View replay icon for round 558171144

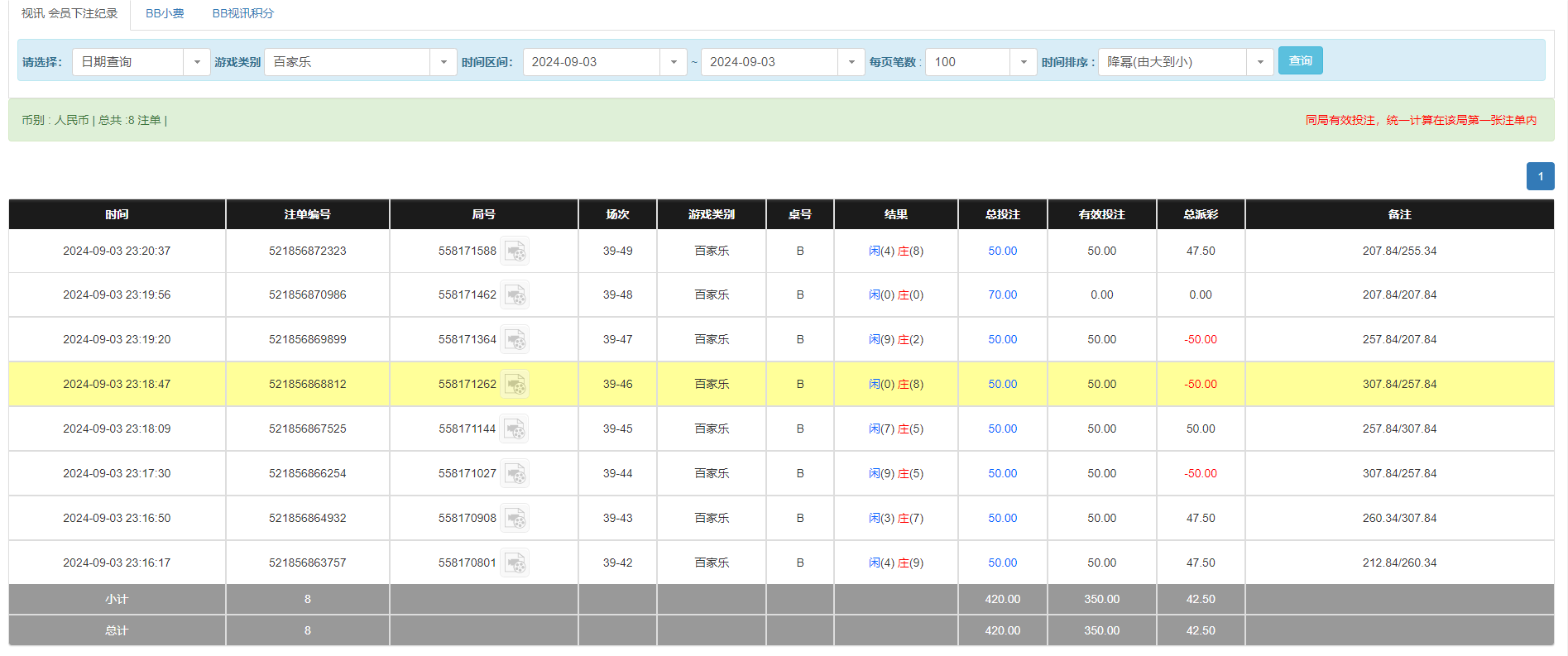[x=515, y=429]
